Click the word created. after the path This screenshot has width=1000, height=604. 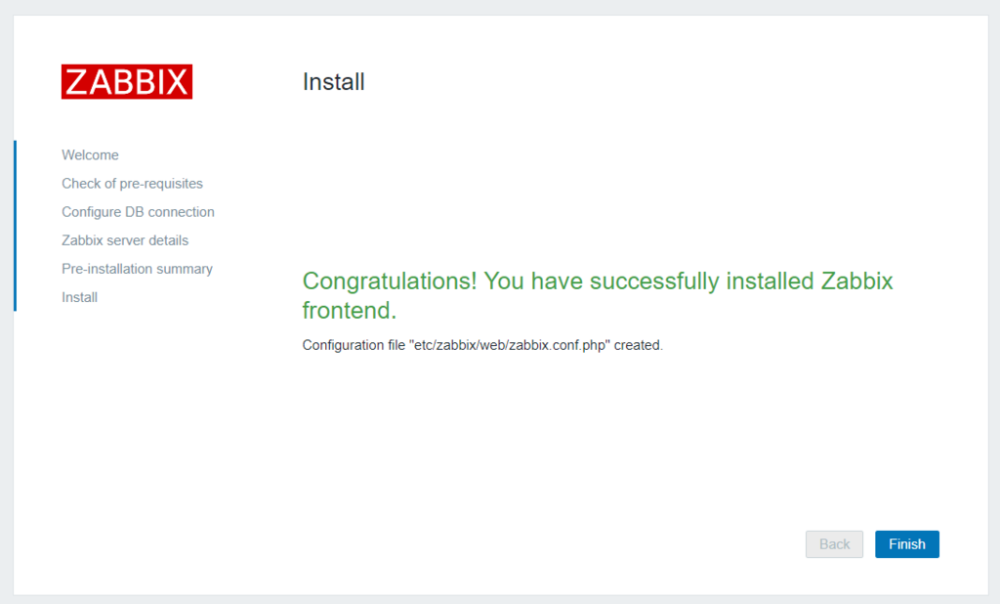click(x=638, y=346)
